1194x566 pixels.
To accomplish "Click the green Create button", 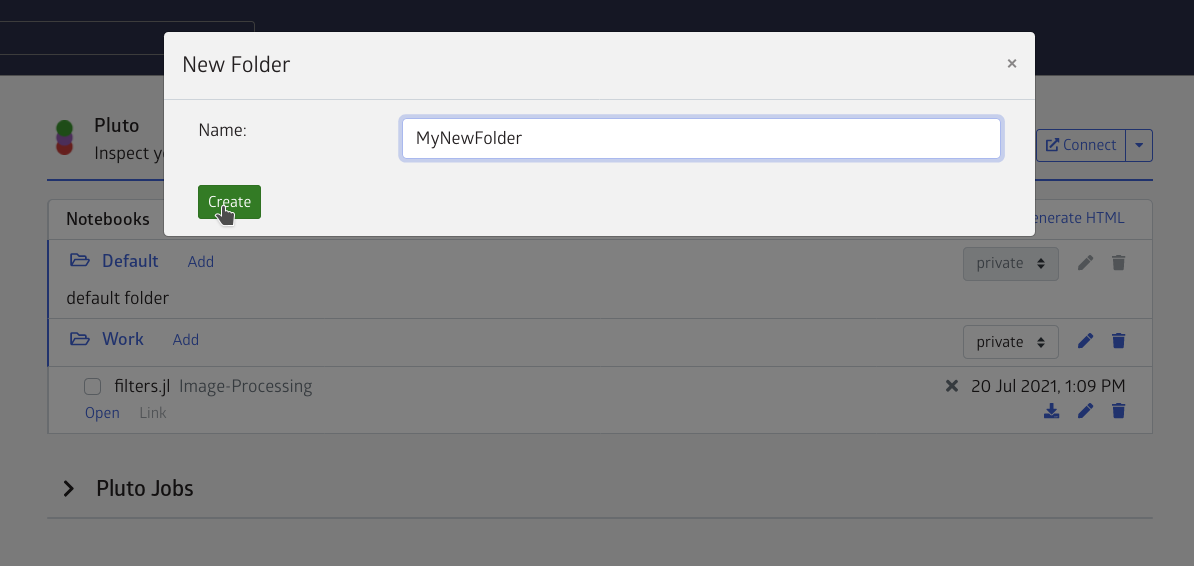I will pyautogui.click(x=229, y=202).
